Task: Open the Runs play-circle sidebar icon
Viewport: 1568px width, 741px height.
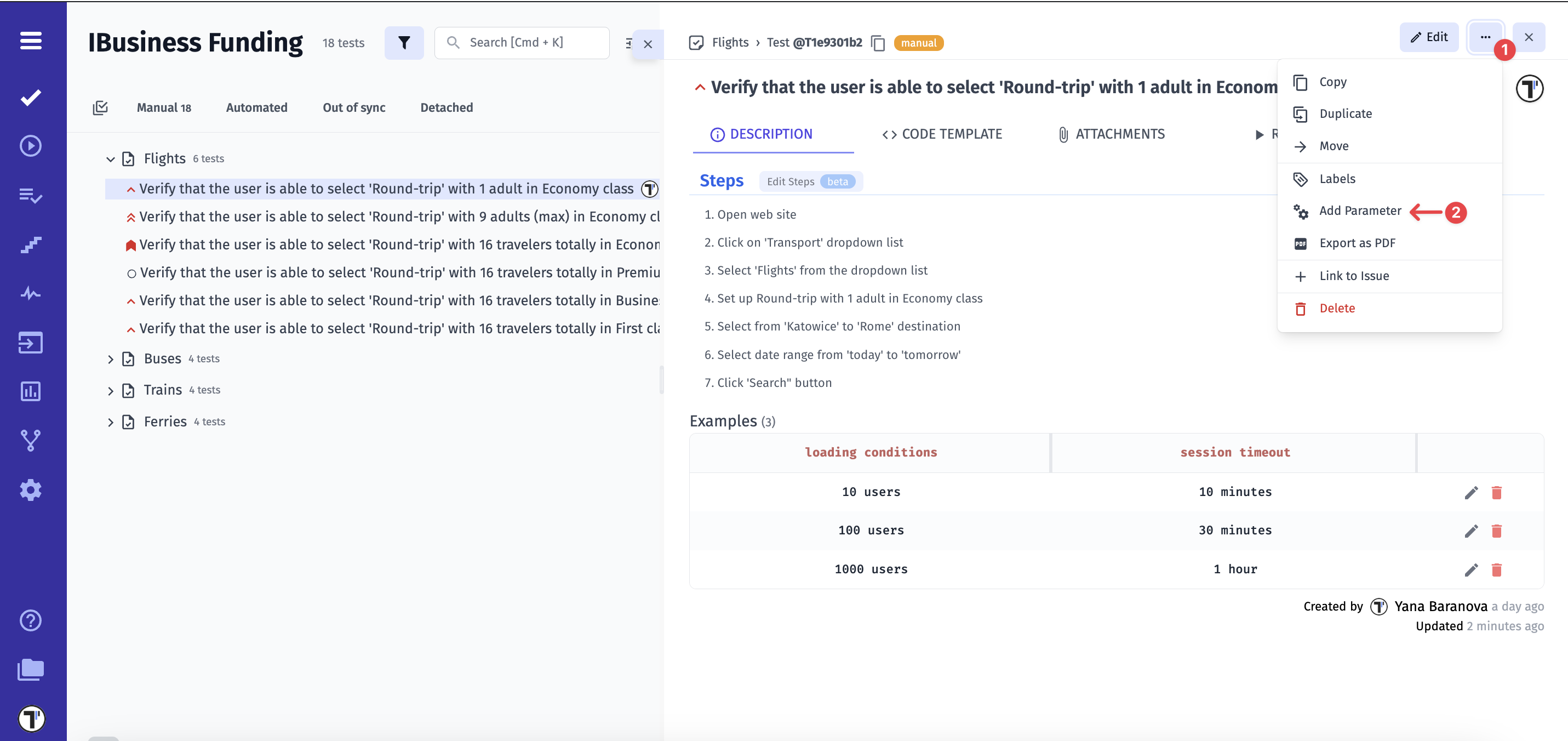Action: pyautogui.click(x=31, y=146)
